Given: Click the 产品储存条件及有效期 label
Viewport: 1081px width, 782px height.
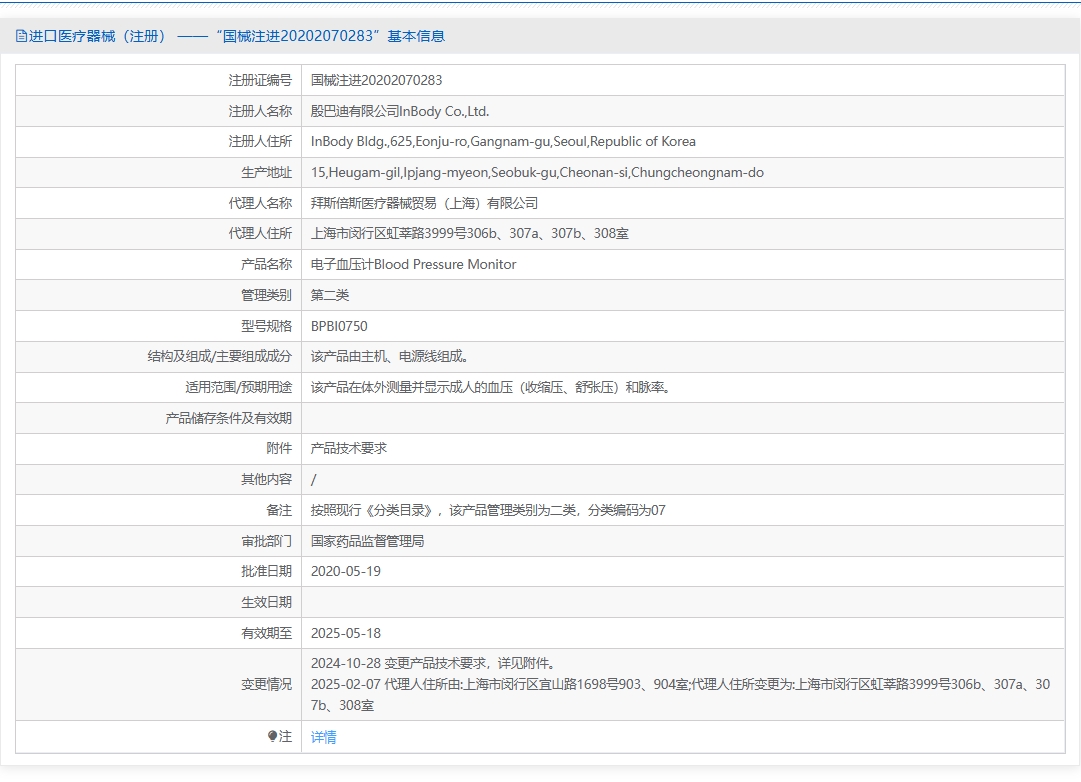Looking at the screenshot, I should (228, 418).
